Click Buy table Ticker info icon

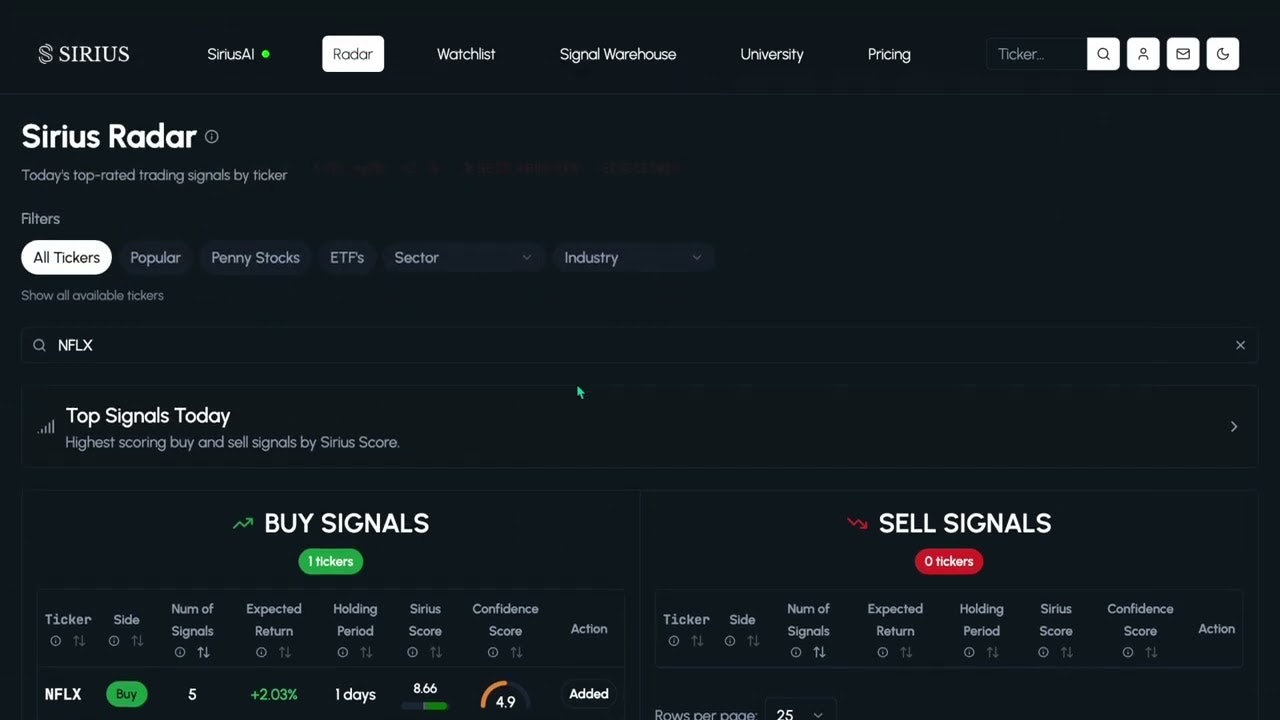(56, 641)
